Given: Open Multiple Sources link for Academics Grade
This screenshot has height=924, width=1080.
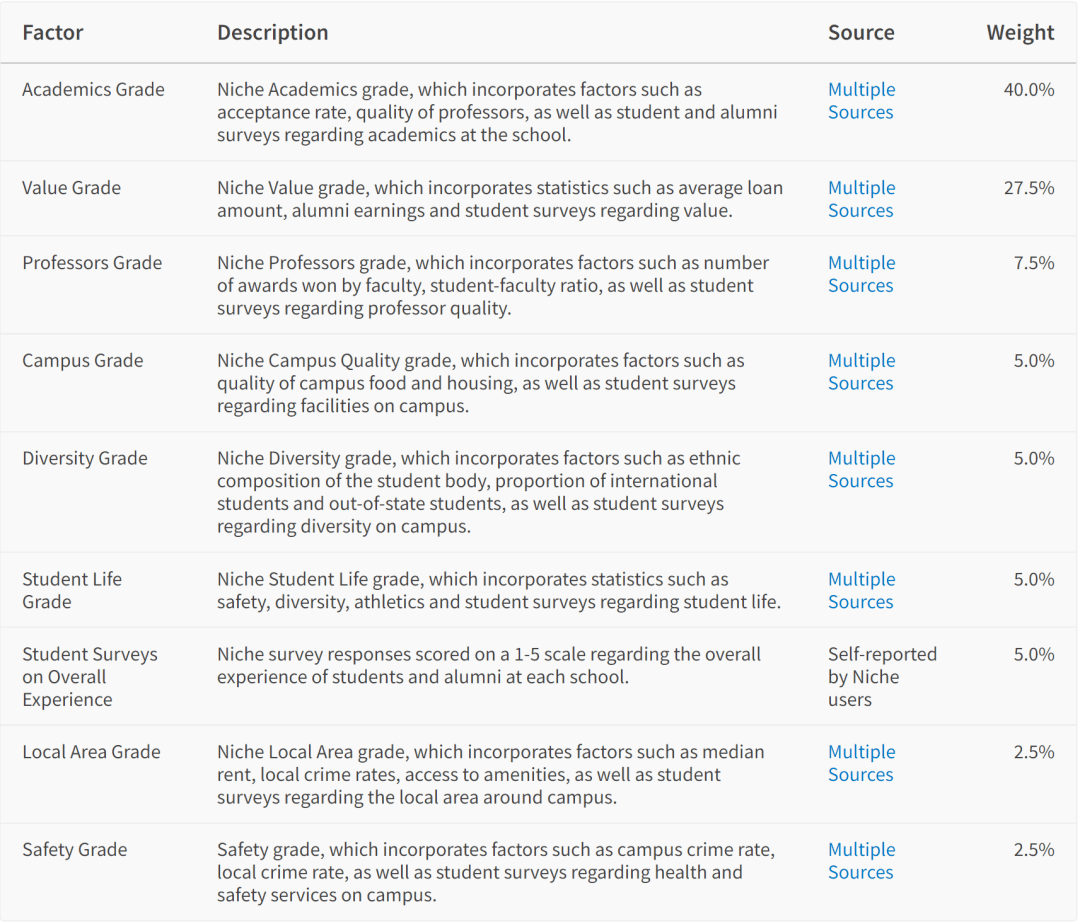Looking at the screenshot, I should click(861, 101).
